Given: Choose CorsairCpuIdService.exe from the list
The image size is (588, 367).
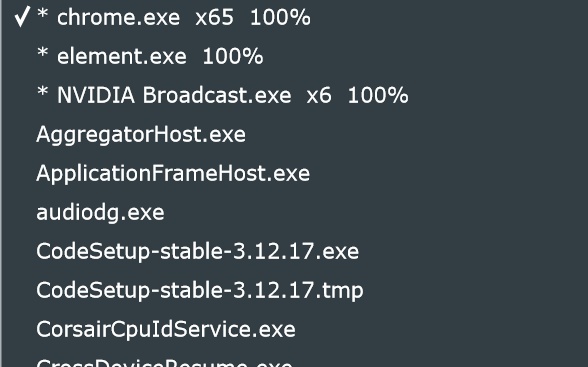Looking at the screenshot, I should (295, 329).
